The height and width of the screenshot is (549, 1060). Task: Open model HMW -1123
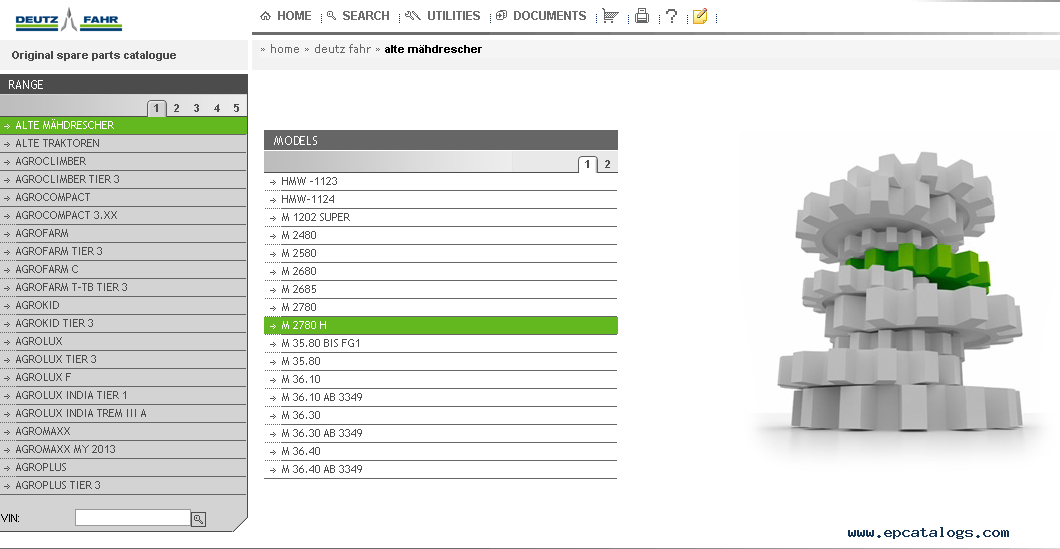tap(441, 181)
